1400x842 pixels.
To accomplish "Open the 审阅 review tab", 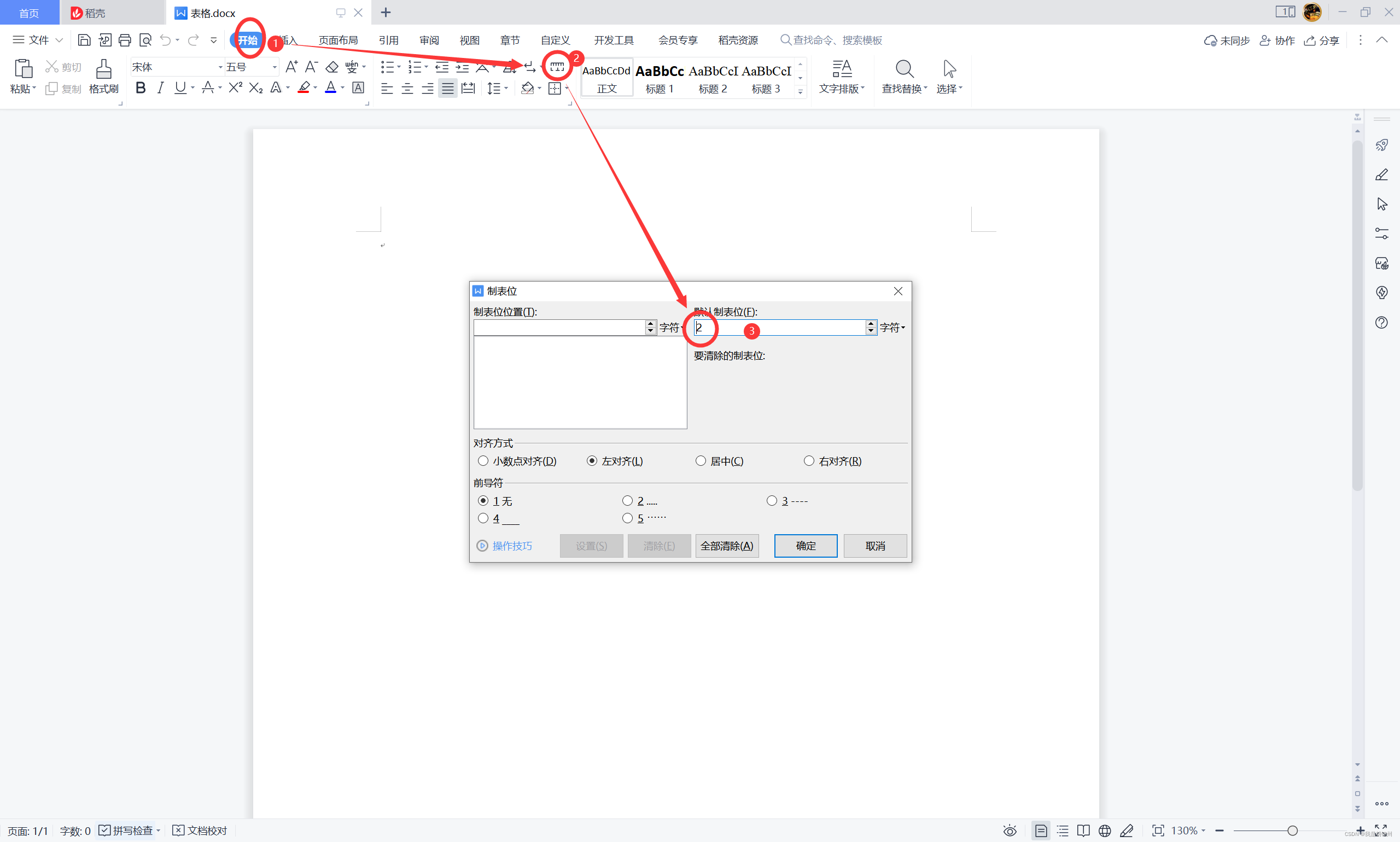I will [x=429, y=40].
